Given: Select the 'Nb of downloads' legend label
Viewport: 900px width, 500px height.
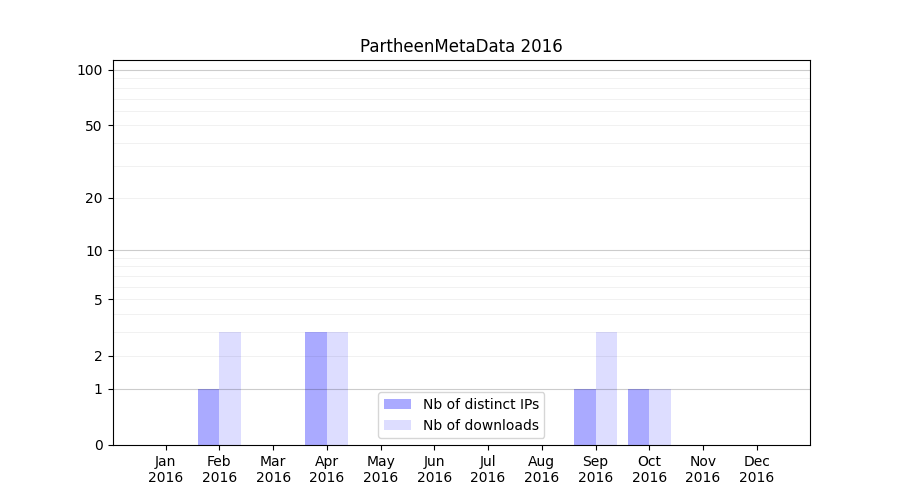Looking at the screenshot, I should tap(480, 425).
